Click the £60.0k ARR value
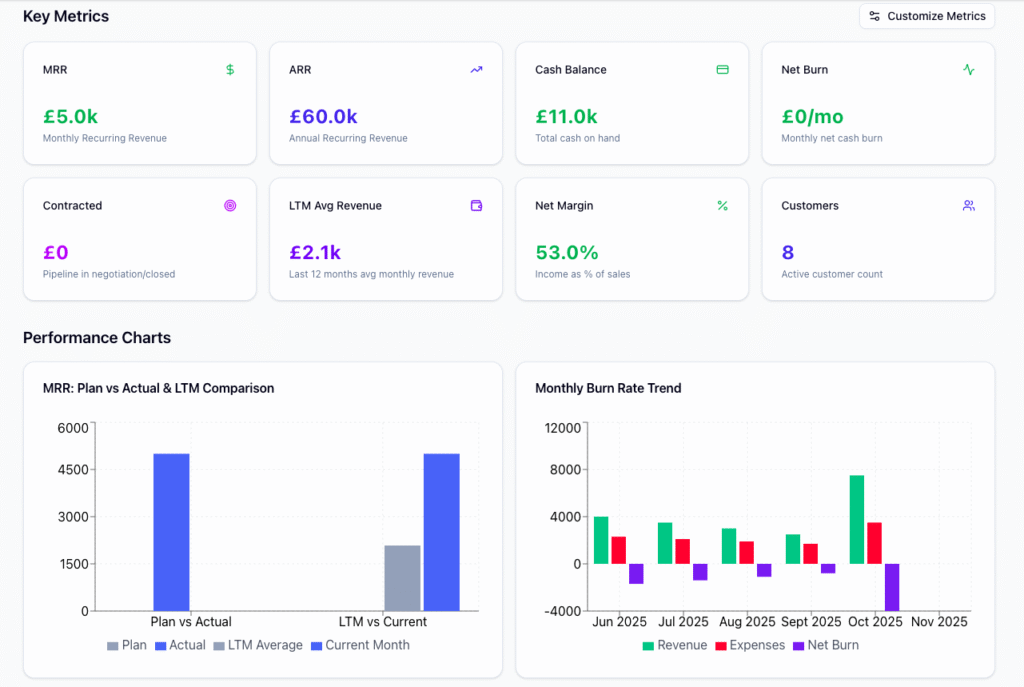The image size is (1024, 687). (x=323, y=117)
